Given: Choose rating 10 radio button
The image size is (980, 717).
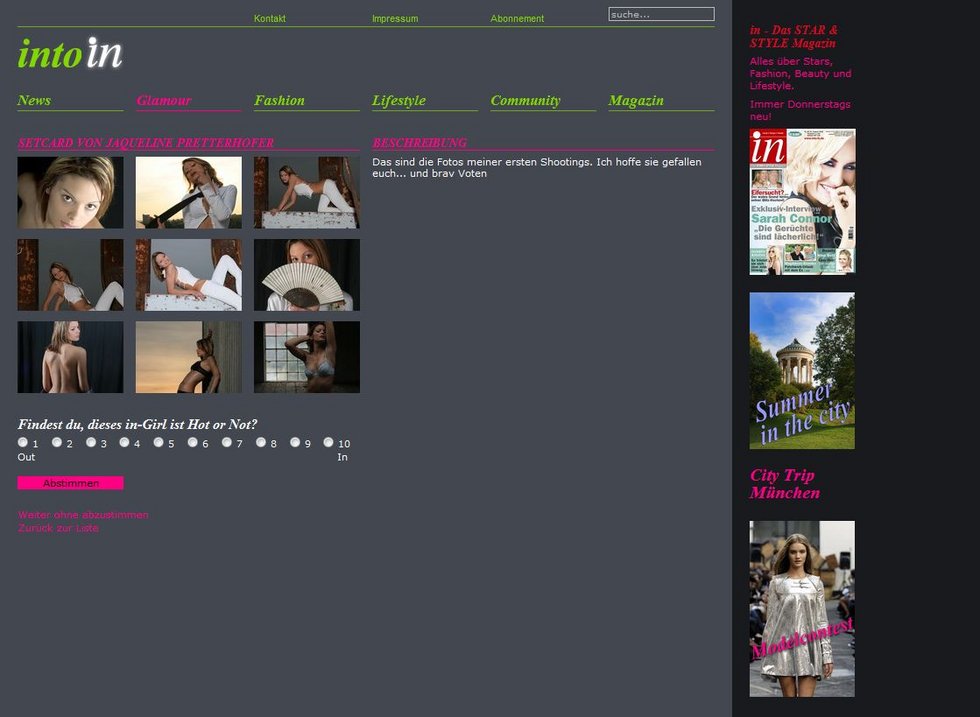Looking at the screenshot, I should (328, 442).
